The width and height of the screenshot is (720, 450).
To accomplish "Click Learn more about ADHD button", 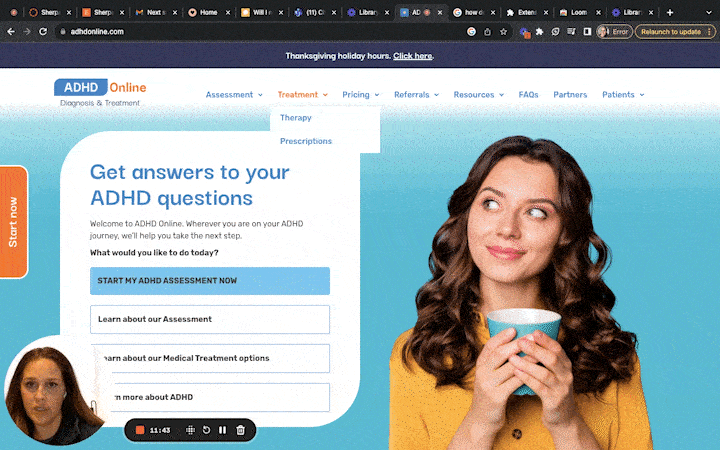I will click(210, 397).
